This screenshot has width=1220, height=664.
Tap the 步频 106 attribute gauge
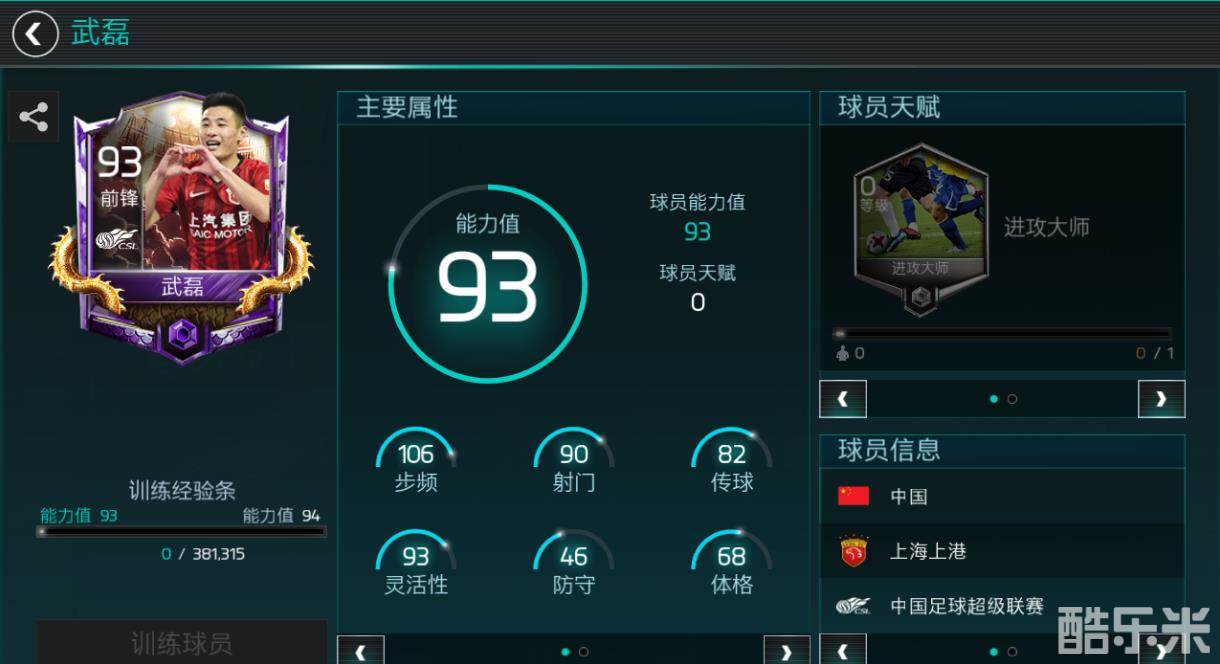(x=416, y=461)
